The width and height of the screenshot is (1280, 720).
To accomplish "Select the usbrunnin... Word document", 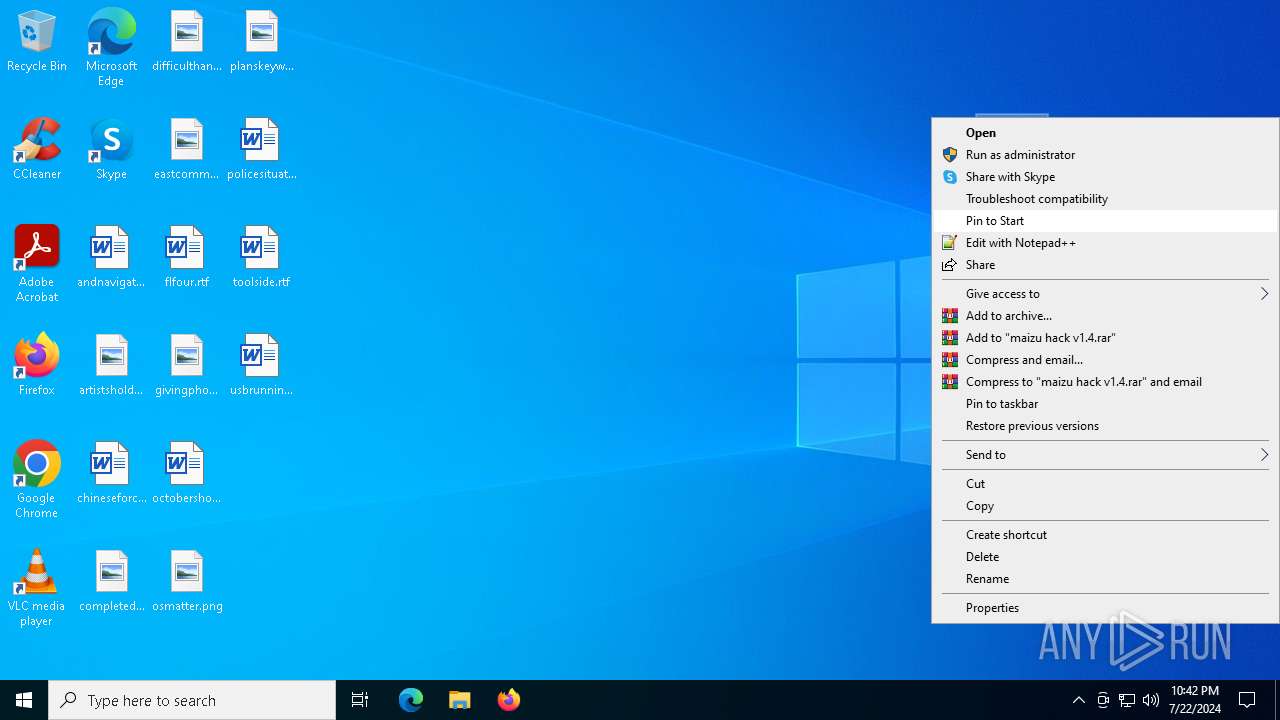I will click(262, 366).
